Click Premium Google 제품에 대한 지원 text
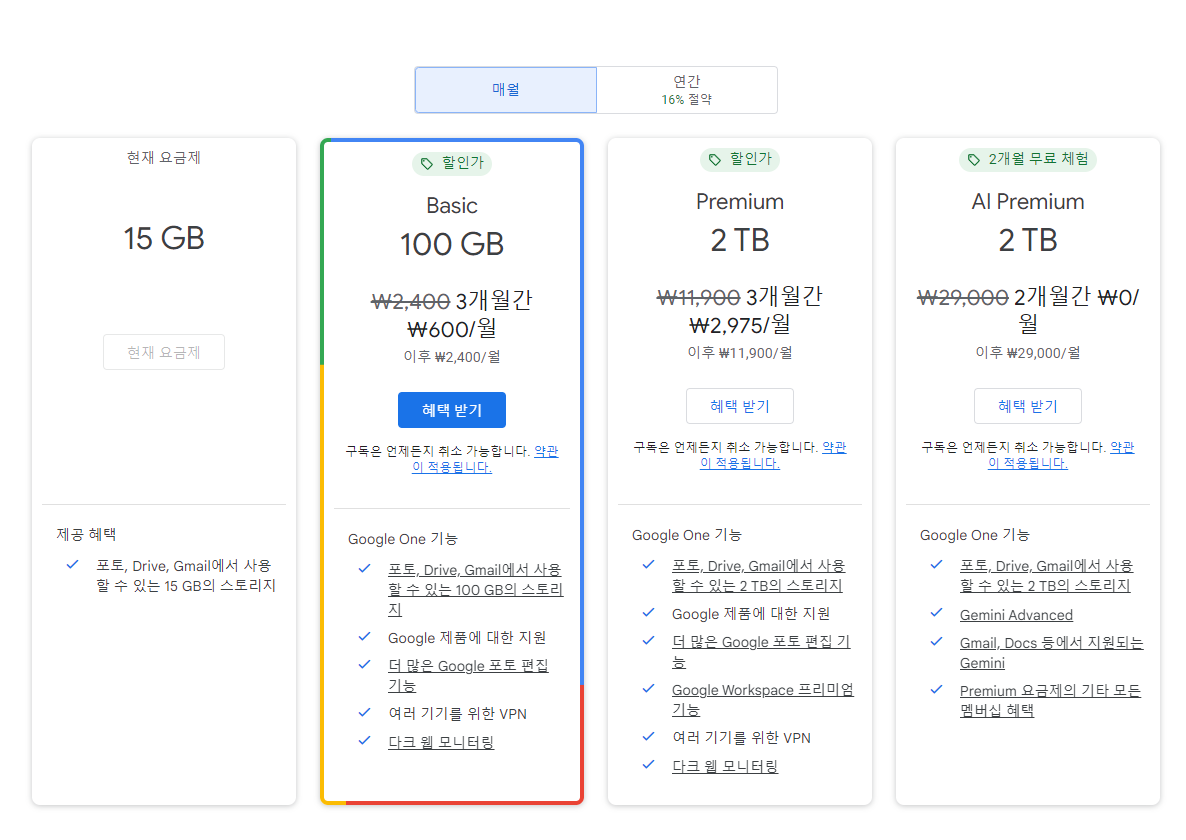1186x840 pixels. click(750, 613)
